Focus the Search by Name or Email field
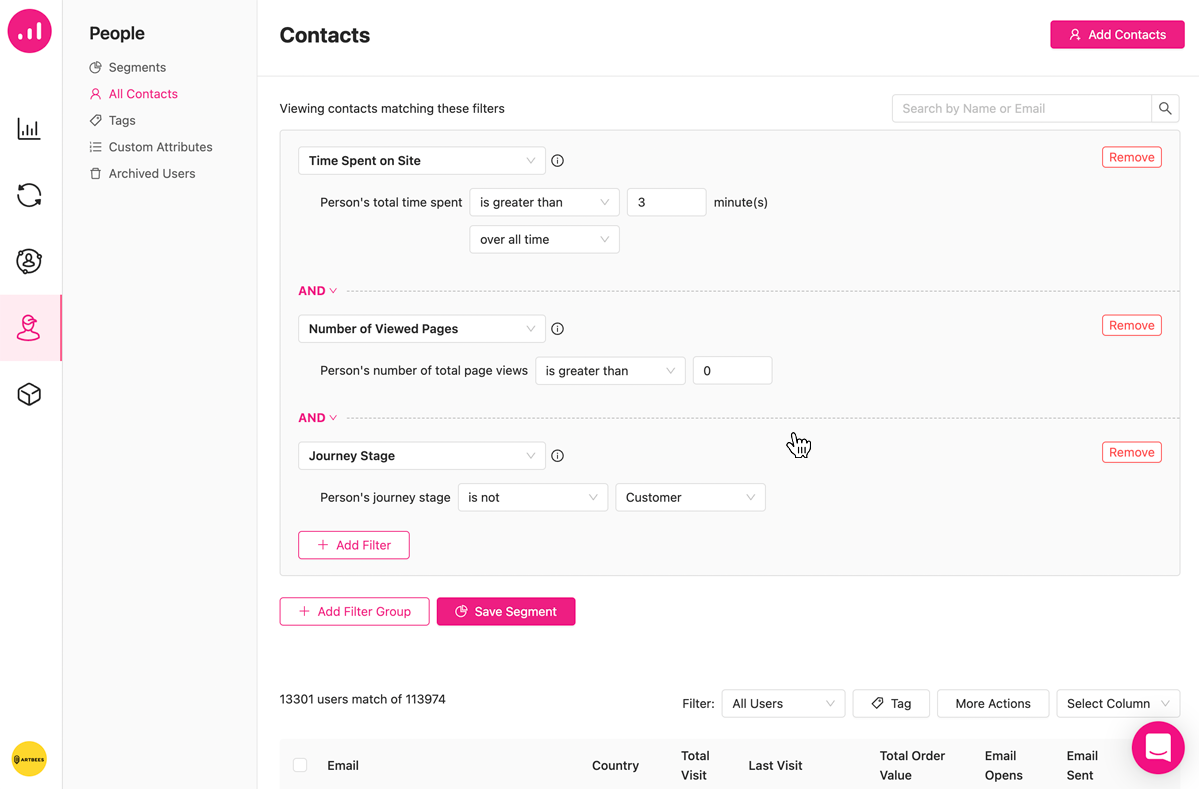This screenshot has width=1200, height=800. 1022,108
